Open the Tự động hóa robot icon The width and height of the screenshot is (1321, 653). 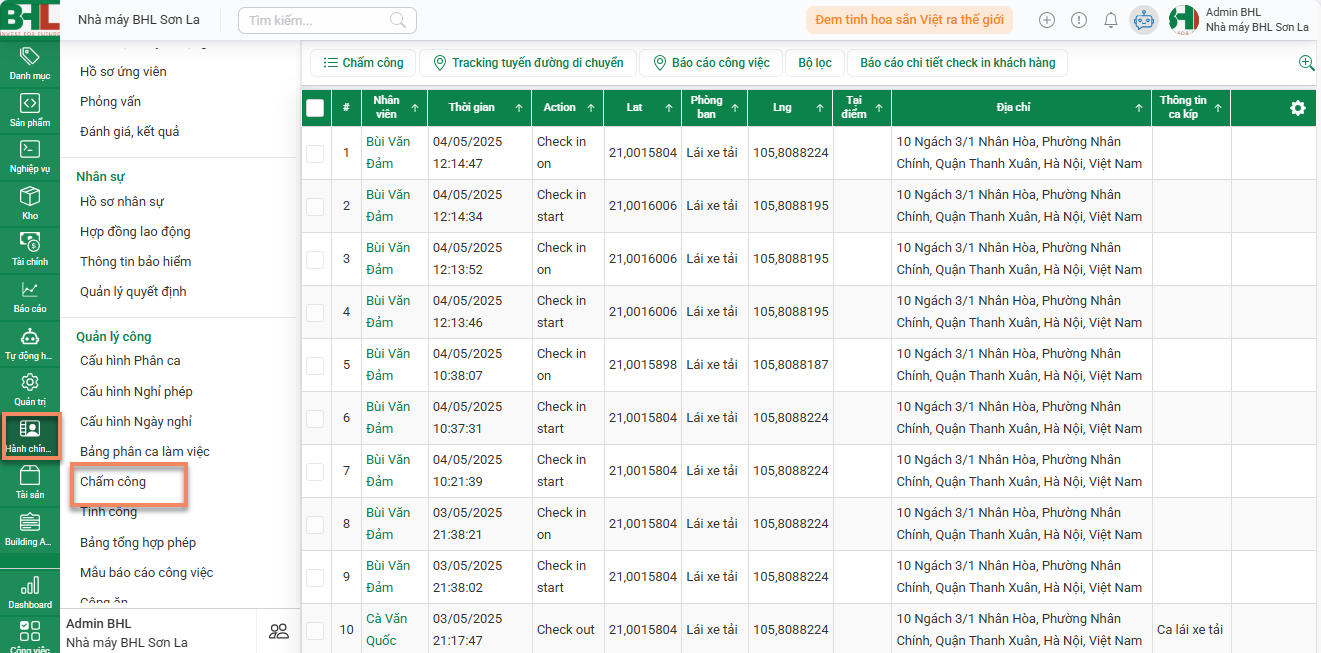pos(30,343)
